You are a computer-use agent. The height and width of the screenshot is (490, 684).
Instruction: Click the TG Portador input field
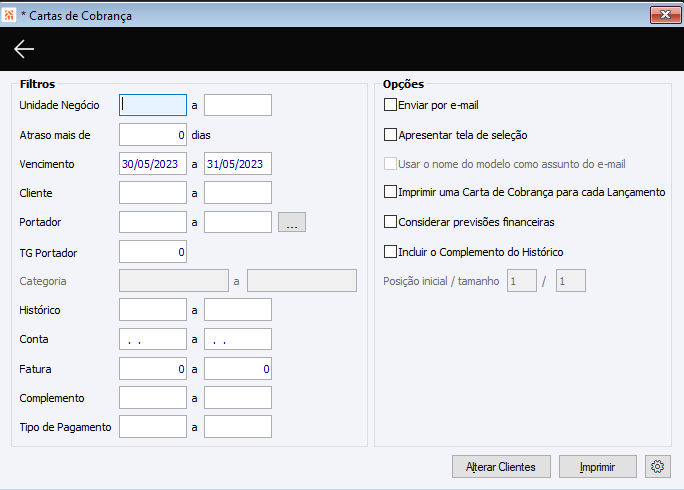click(x=153, y=252)
